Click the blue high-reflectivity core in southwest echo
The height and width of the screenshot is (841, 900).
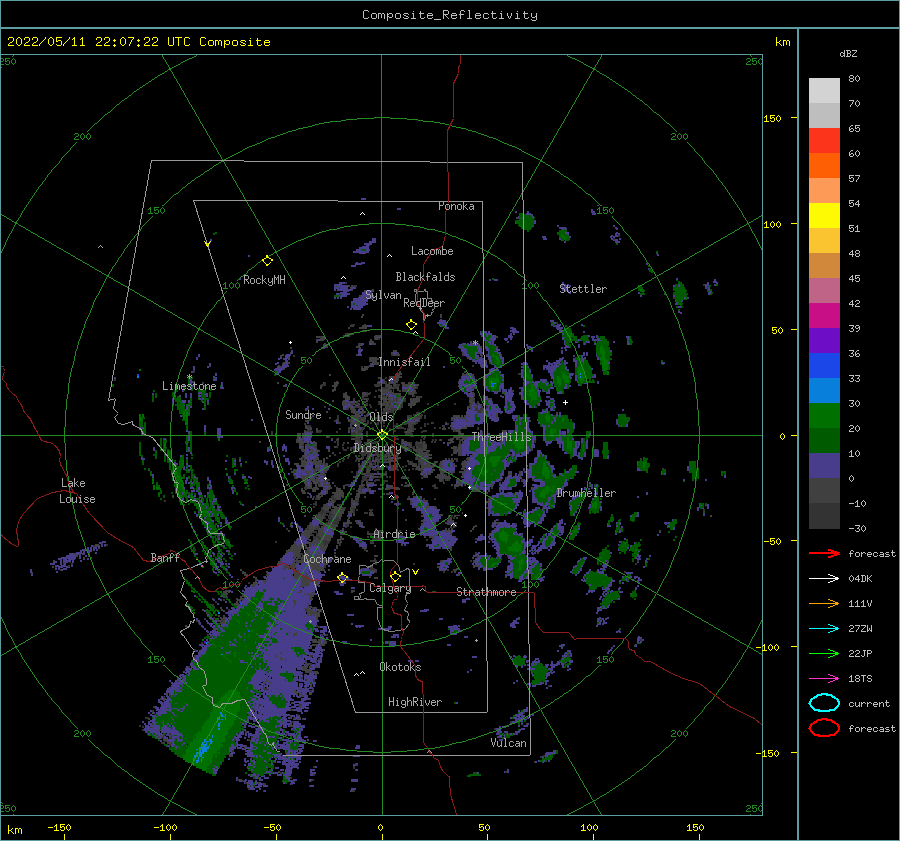(203, 749)
